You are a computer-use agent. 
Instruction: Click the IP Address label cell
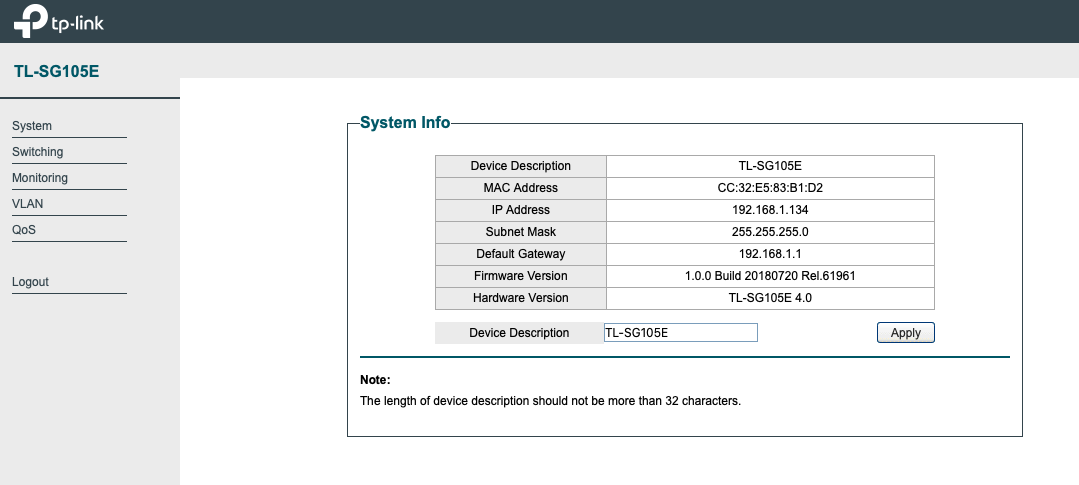521,210
